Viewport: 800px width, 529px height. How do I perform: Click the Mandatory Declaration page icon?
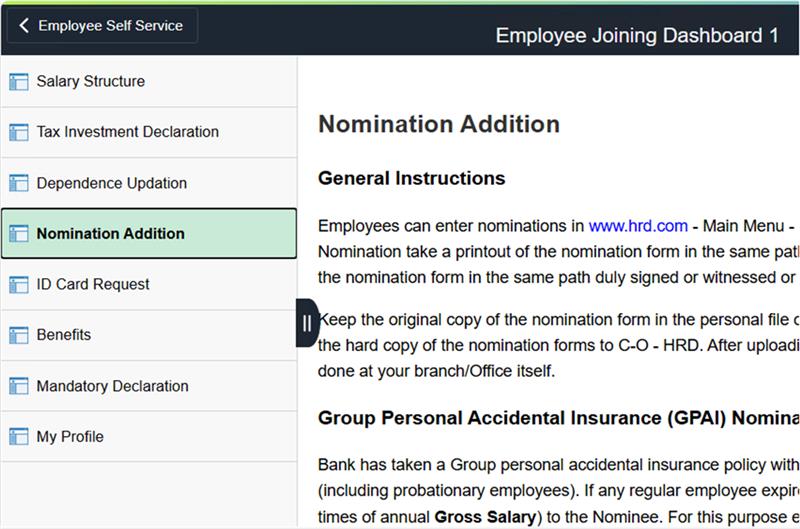[18, 386]
